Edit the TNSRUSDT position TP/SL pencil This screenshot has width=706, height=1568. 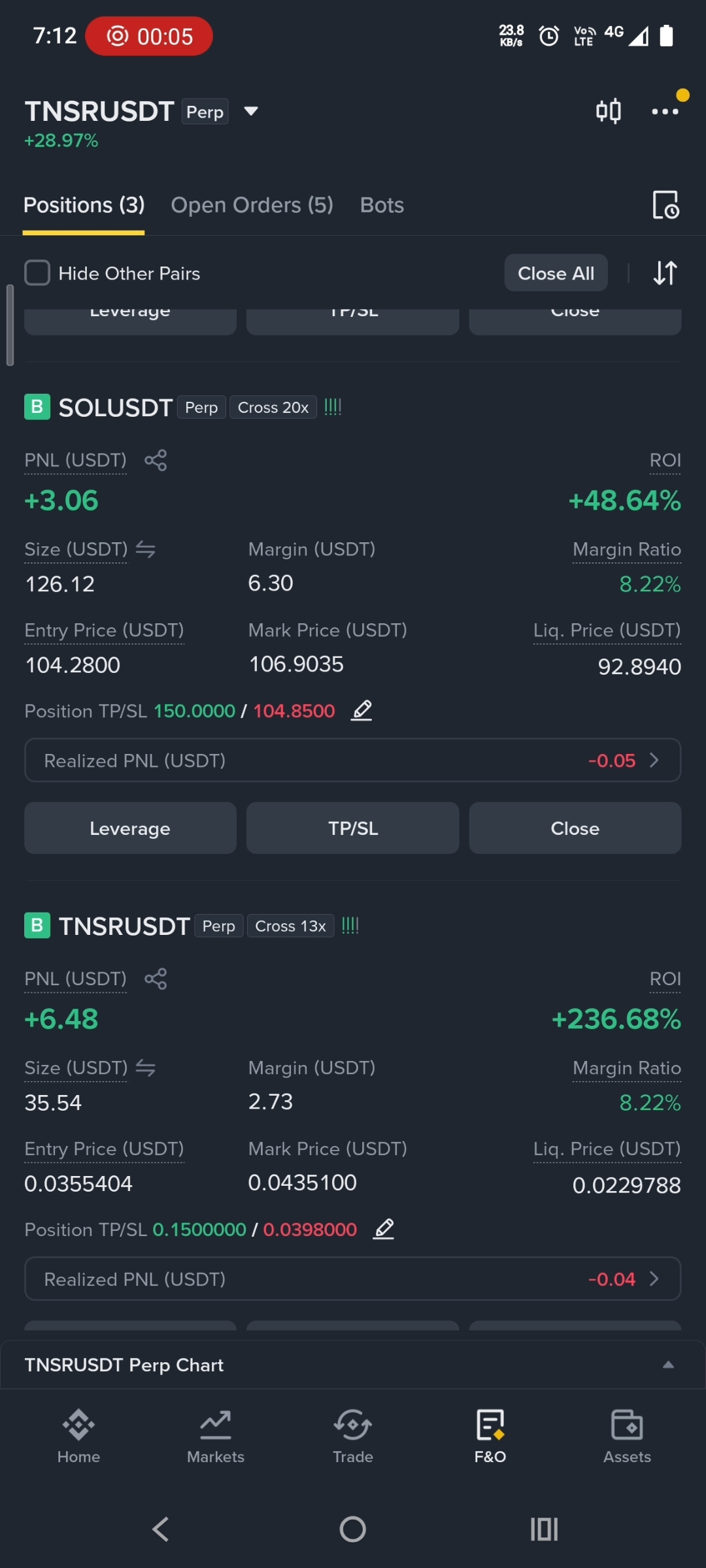(x=384, y=1229)
